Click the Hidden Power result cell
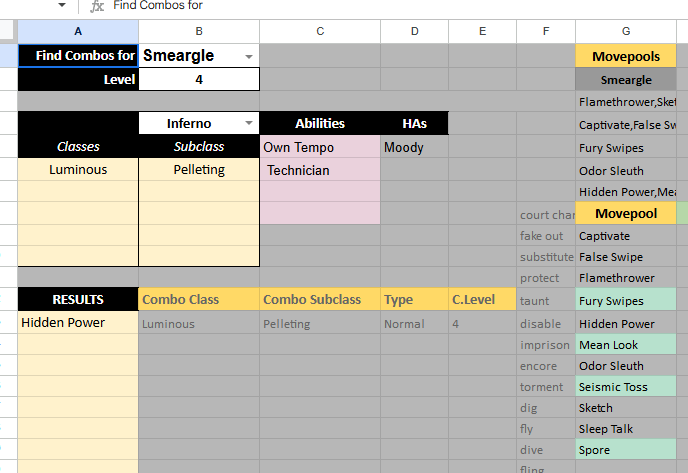This screenshot has height=473, width=688. pyautogui.click(x=78, y=323)
